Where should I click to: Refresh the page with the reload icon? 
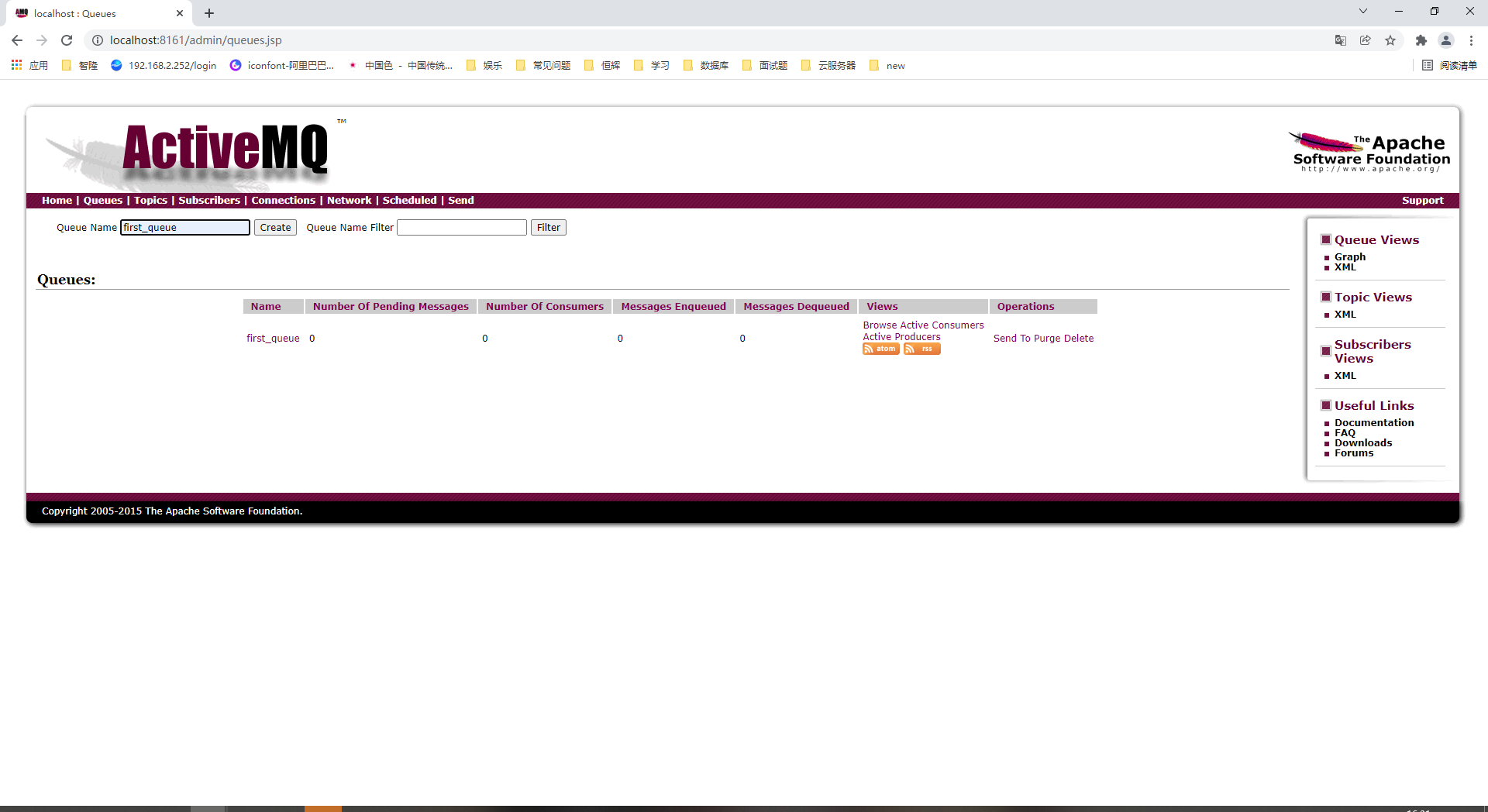[x=67, y=40]
